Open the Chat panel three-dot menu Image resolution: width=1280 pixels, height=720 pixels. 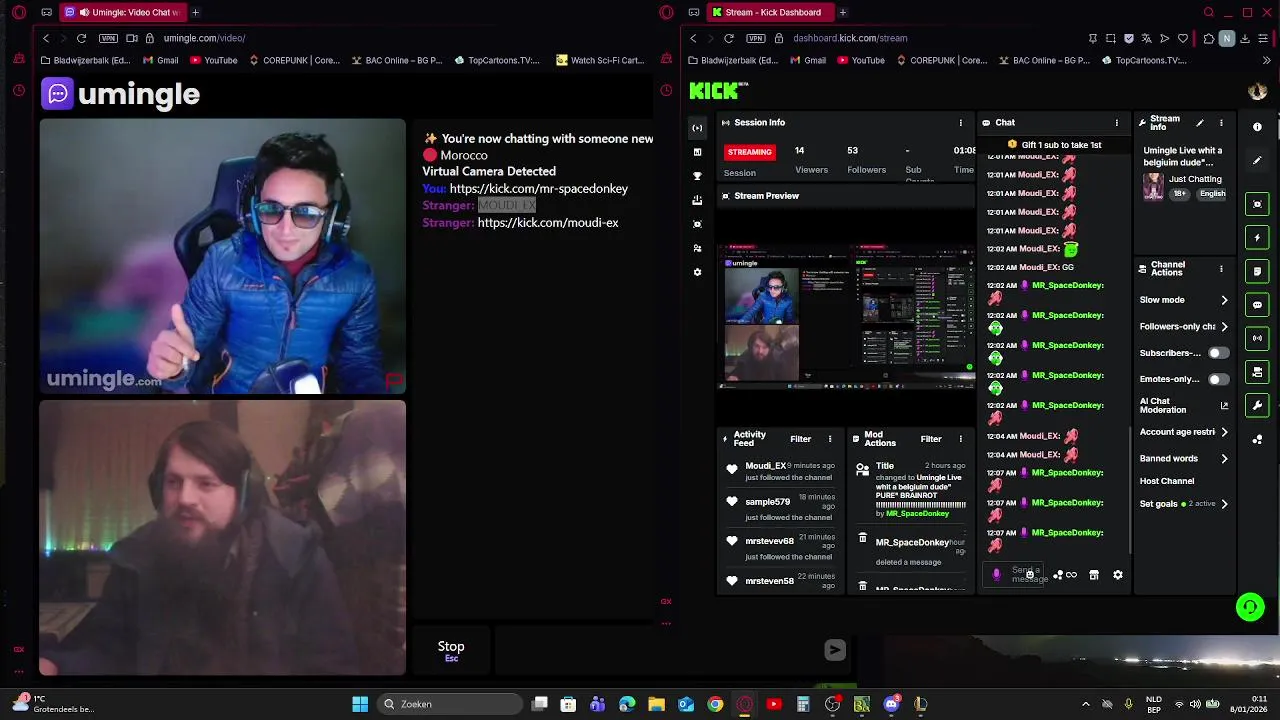[x=1117, y=123]
